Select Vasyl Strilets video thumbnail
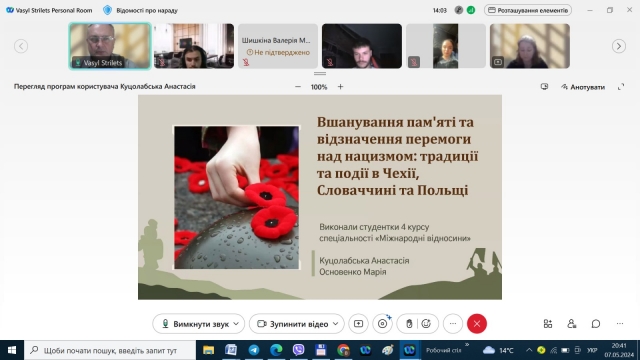Viewport: 640px width, 360px height. pyautogui.click(x=110, y=46)
